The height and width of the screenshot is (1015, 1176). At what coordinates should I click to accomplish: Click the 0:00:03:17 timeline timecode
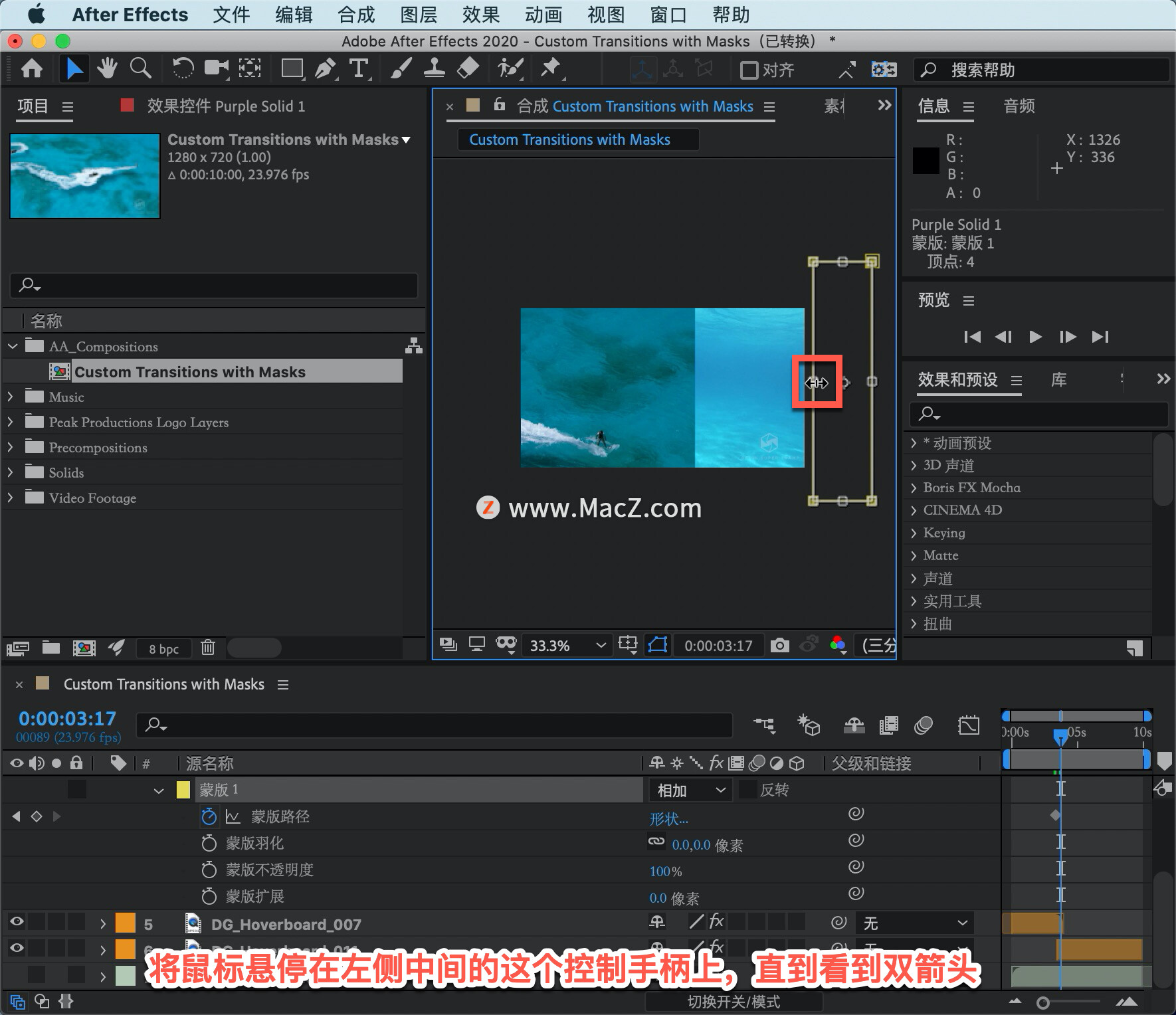(67, 718)
